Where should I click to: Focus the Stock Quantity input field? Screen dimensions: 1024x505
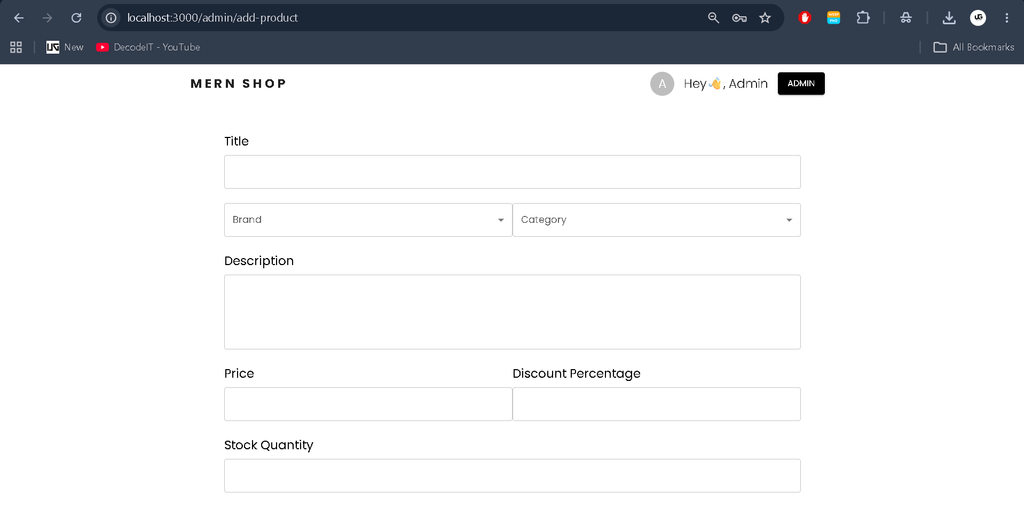click(x=512, y=476)
